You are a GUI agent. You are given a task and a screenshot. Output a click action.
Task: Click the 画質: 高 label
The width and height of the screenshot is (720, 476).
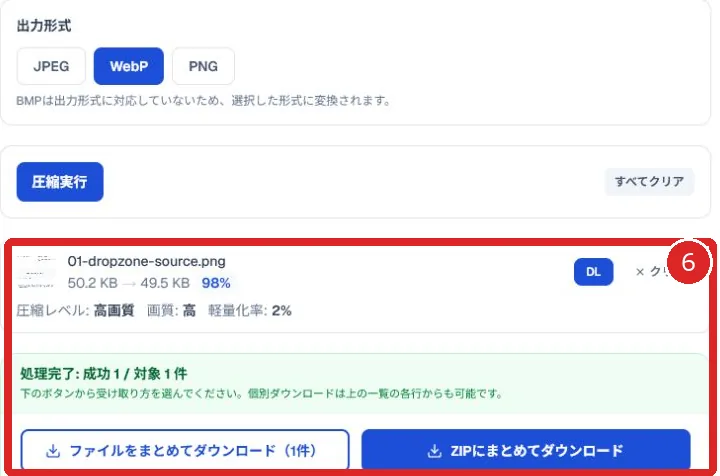pos(171,311)
